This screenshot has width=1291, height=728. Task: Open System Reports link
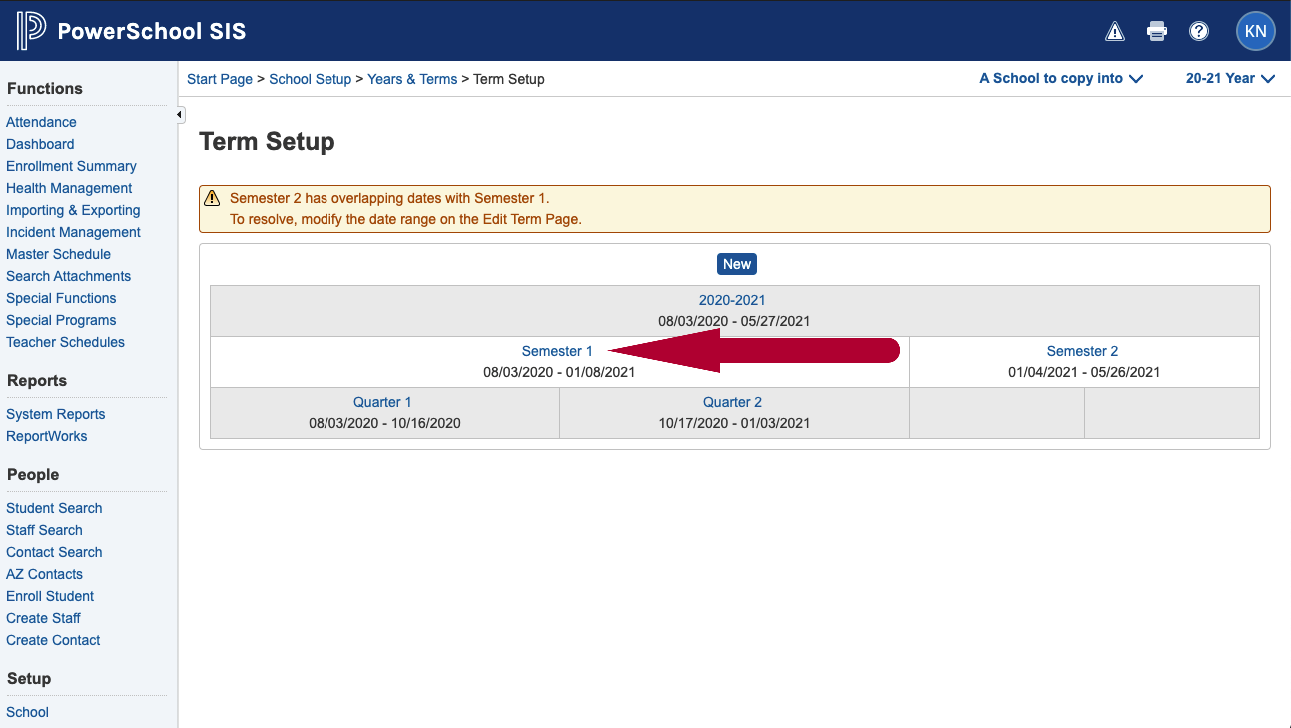55,414
